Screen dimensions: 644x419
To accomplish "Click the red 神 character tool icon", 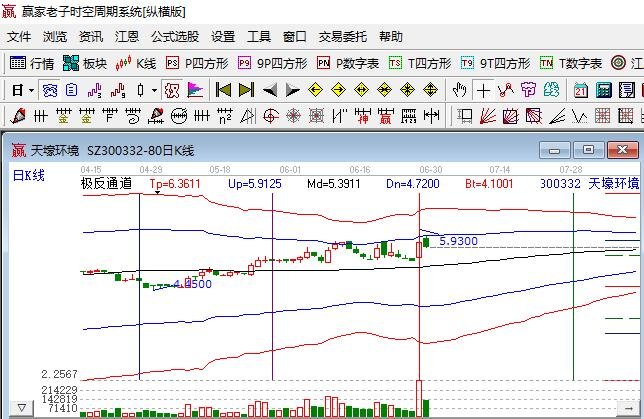I will click(363, 117).
